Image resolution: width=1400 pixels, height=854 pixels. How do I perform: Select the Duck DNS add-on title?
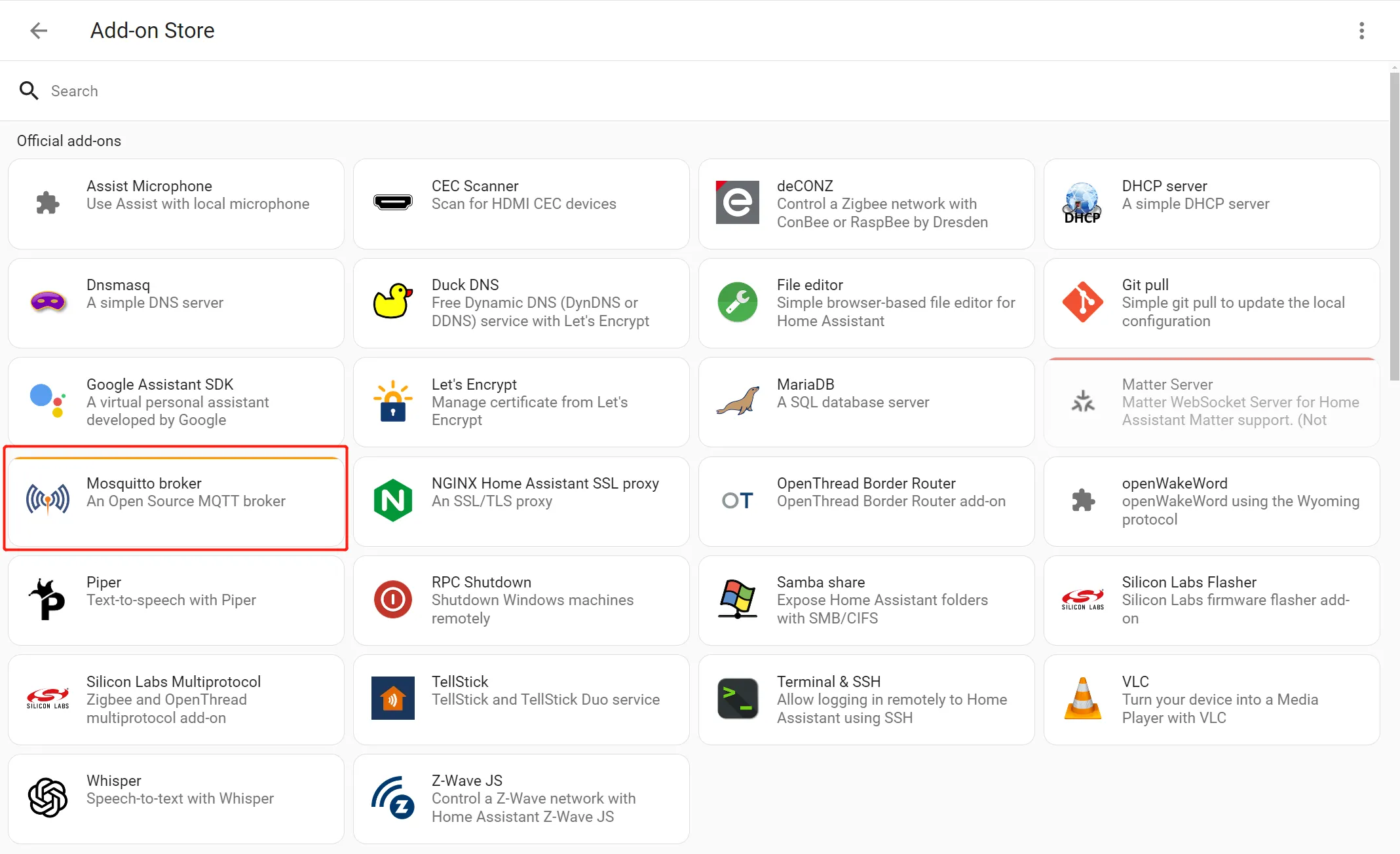point(465,285)
